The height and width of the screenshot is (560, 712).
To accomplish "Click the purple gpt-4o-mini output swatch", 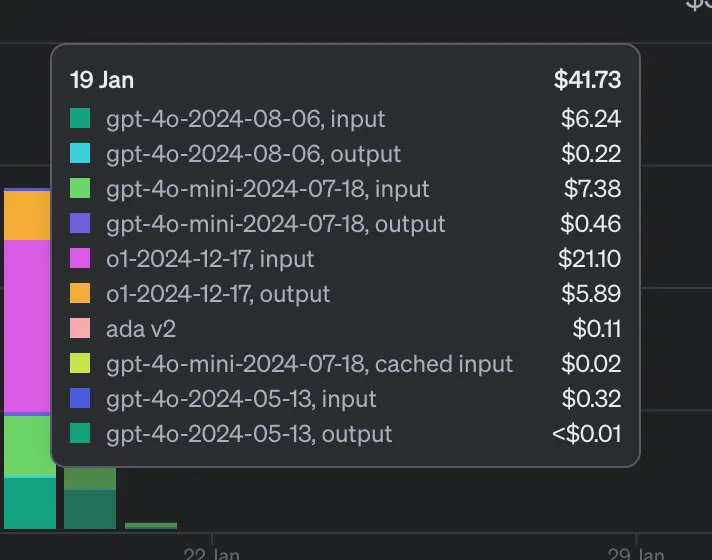I will (80, 224).
